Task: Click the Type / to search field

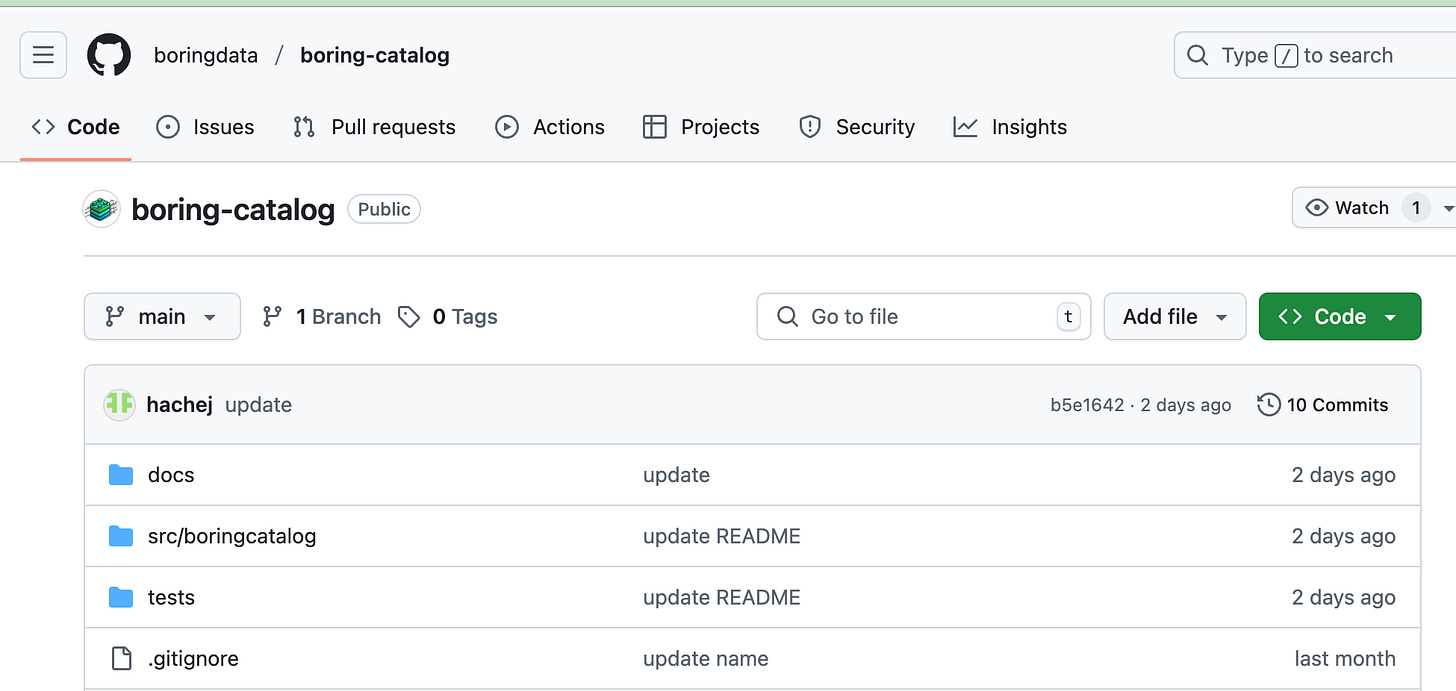Action: click(1315, 55)
